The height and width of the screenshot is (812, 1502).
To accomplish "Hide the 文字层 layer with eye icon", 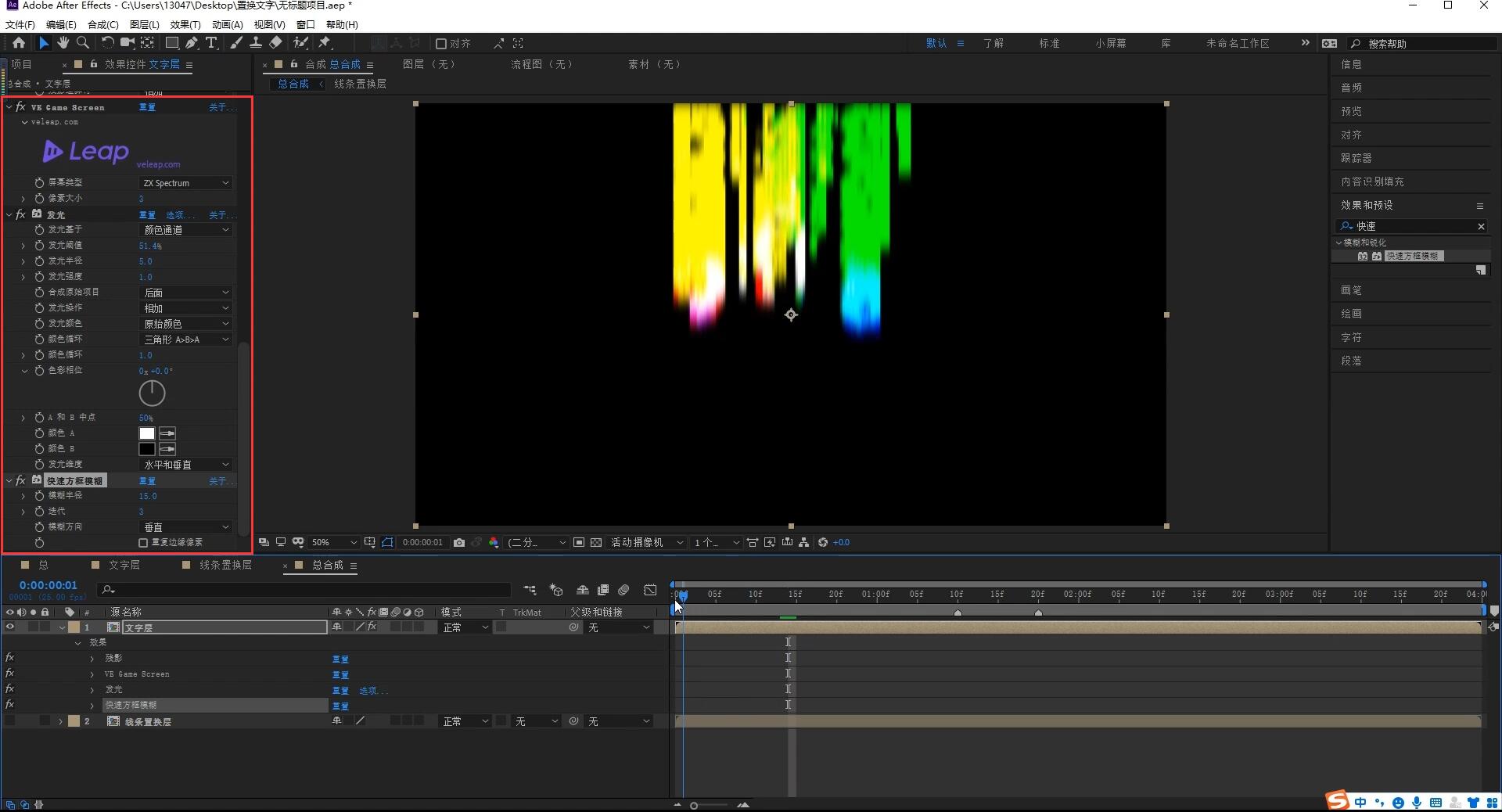I will (10, 627).
